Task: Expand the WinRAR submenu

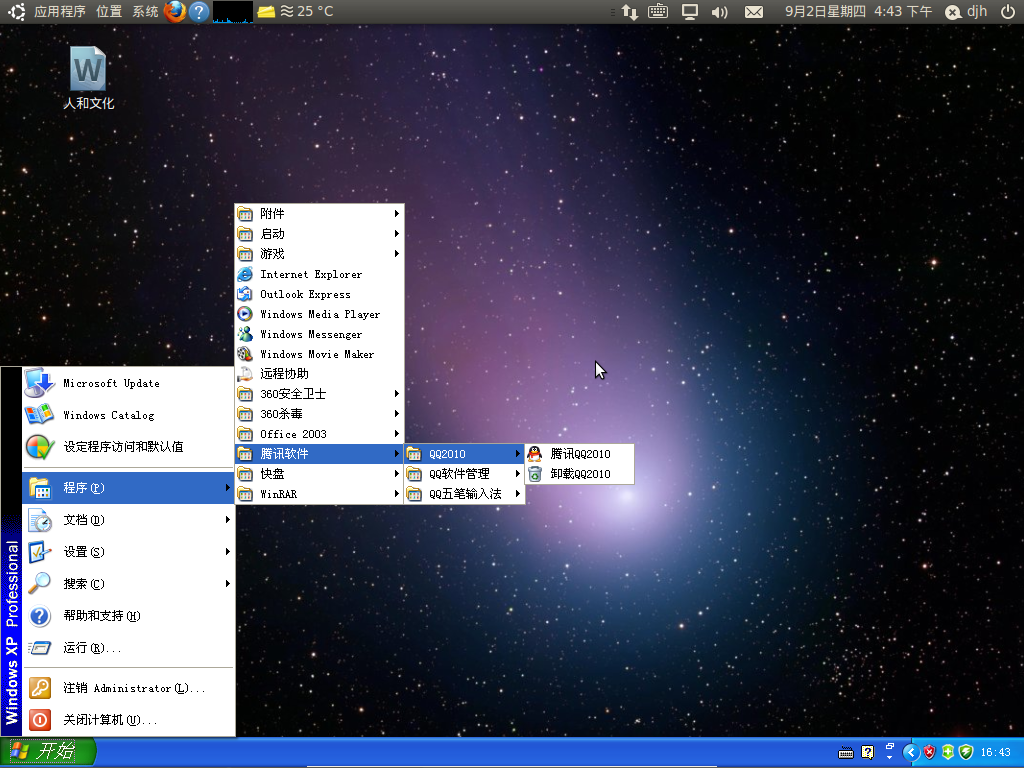Action: pyautogui.click(x=319, y=494)
